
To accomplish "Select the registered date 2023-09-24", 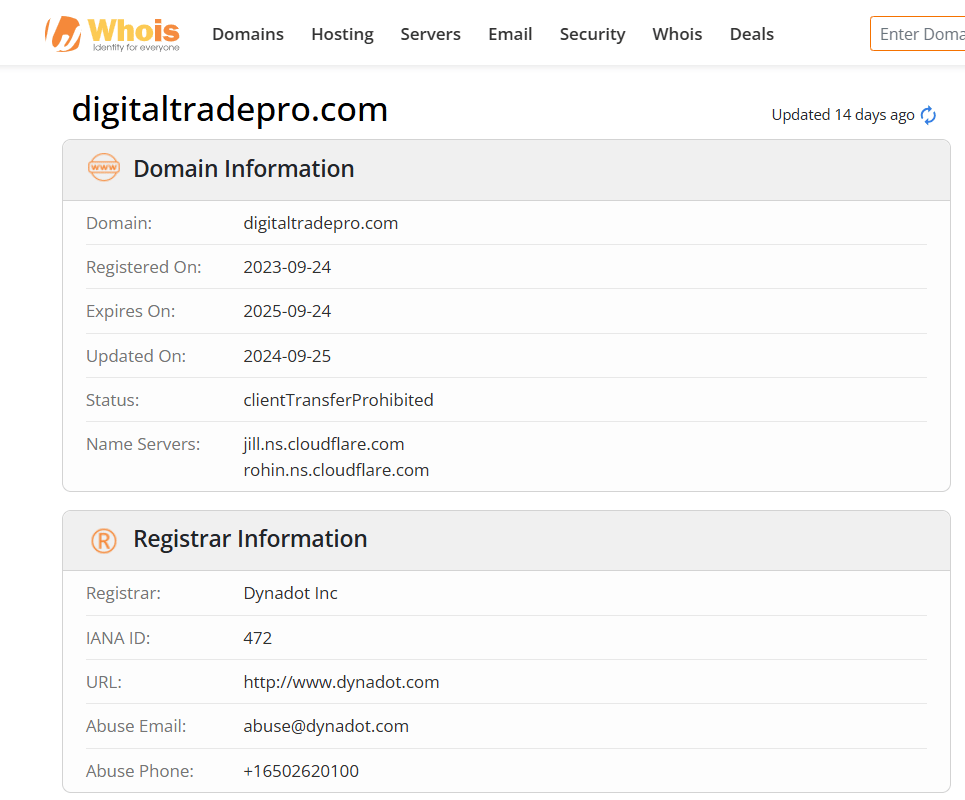I will (287, 267).
